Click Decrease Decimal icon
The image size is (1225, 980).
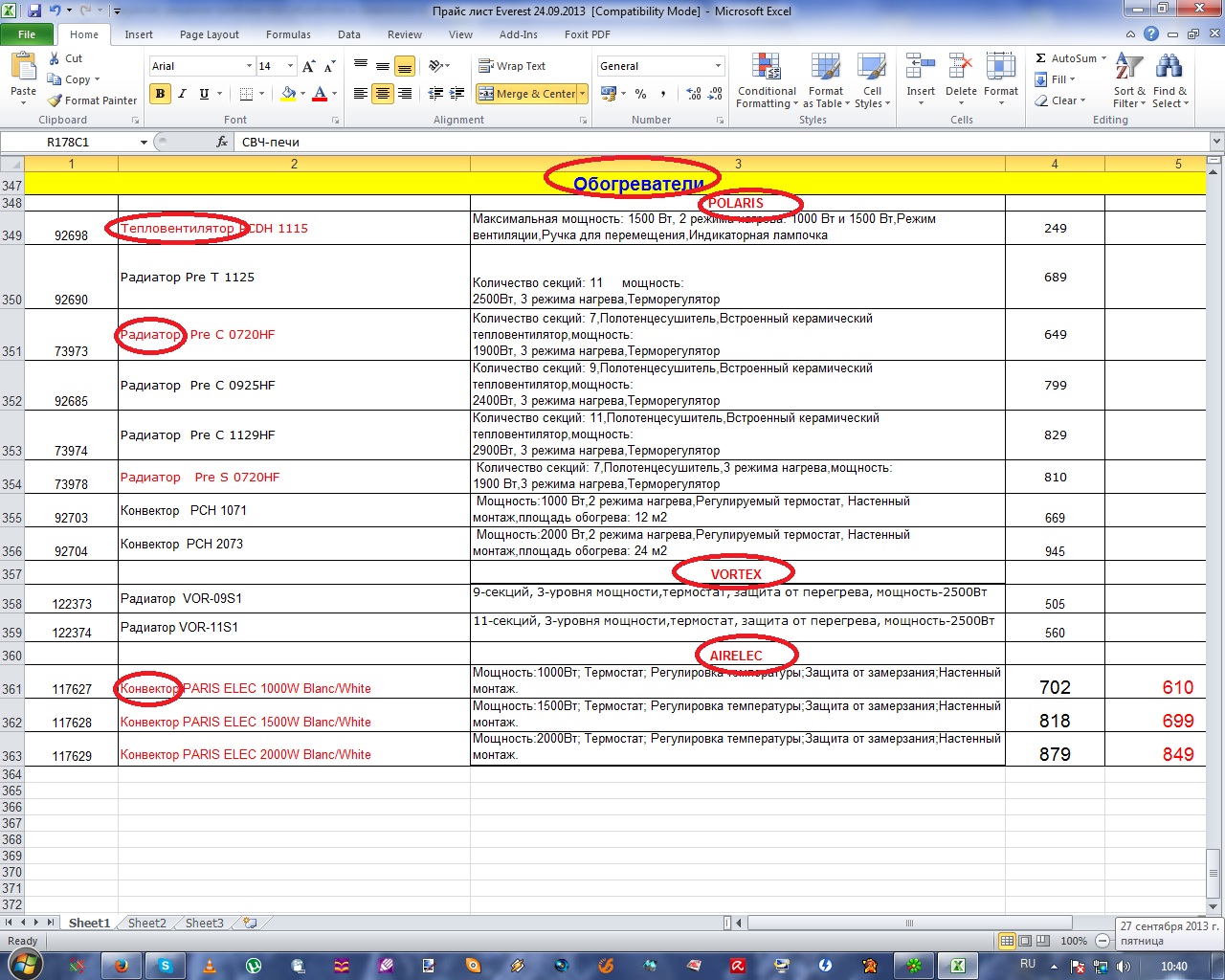(715, 94)
